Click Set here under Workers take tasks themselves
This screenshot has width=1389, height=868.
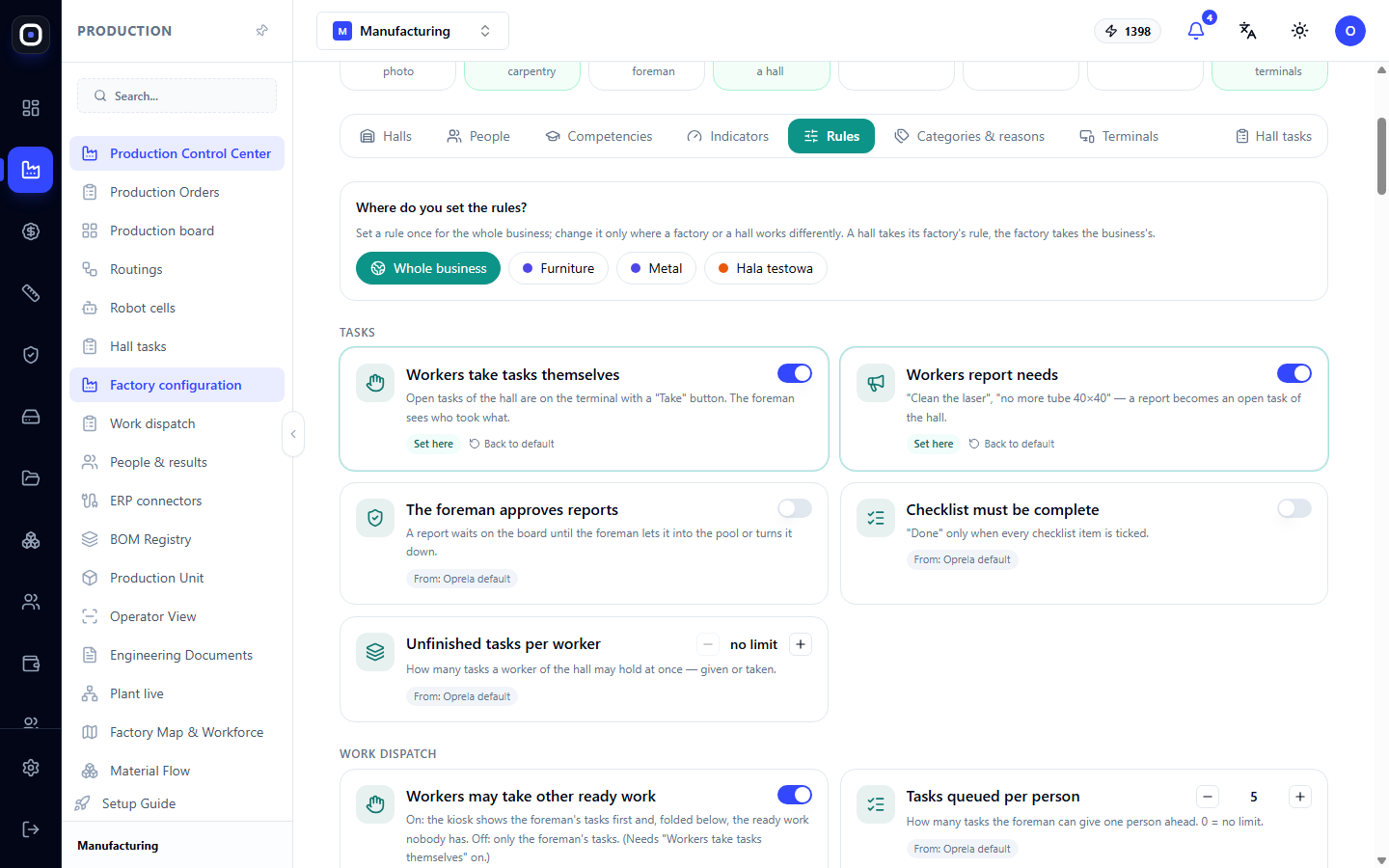433,444
